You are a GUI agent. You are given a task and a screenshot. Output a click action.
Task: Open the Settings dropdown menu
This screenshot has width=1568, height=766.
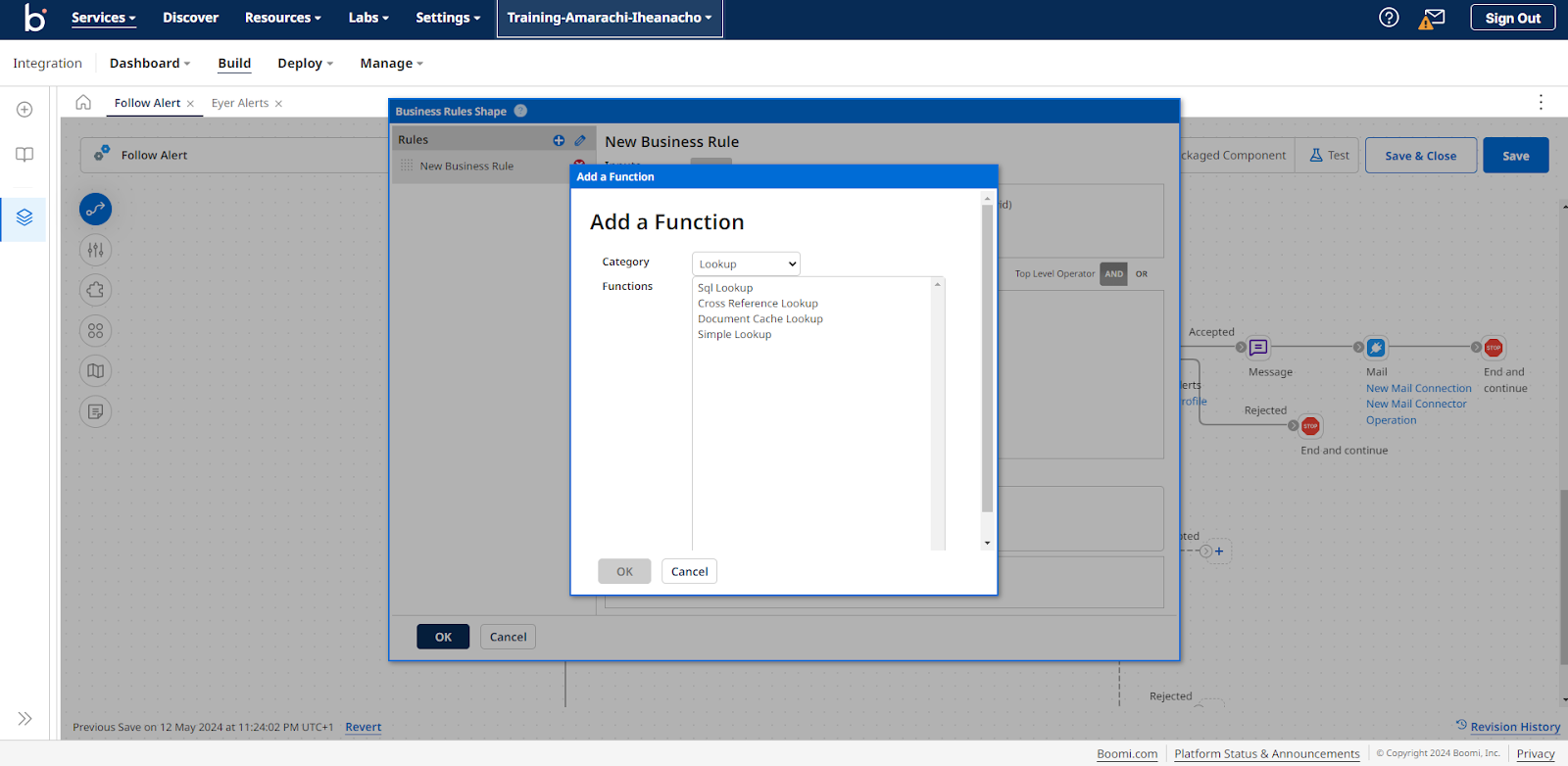[448, 18]
